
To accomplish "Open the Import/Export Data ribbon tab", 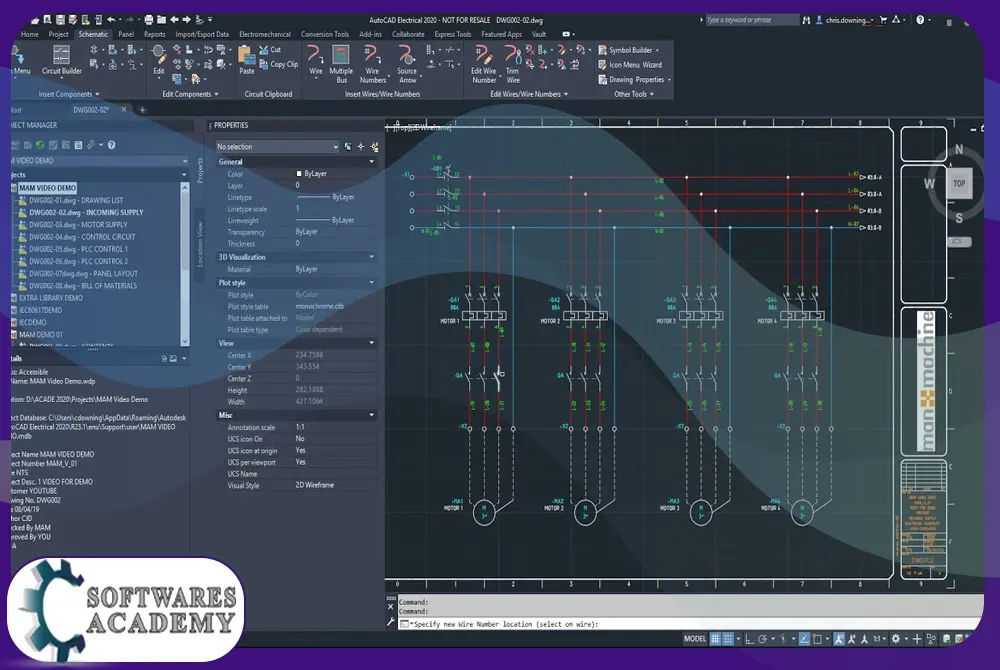I will pyautogui.click(x=202, y=34).
